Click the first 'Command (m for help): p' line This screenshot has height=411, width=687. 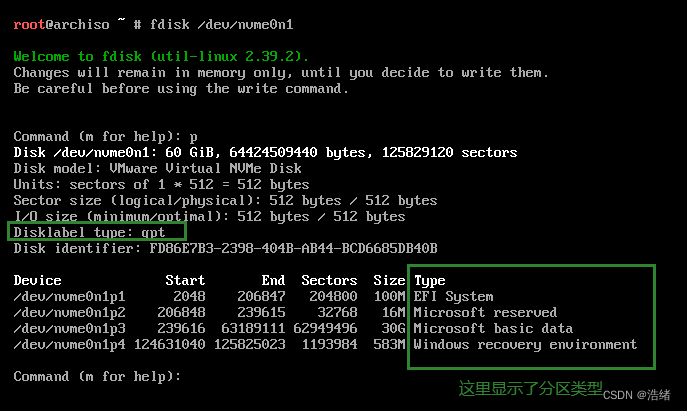point(105,136)
